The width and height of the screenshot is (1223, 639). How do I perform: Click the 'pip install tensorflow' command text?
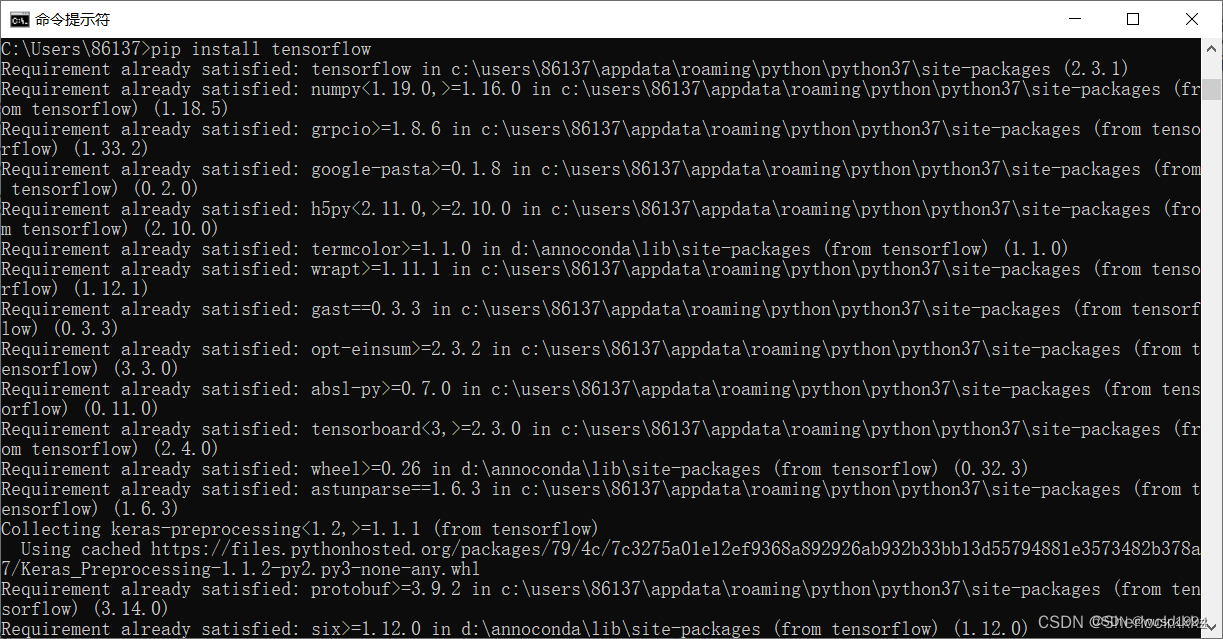261,49
